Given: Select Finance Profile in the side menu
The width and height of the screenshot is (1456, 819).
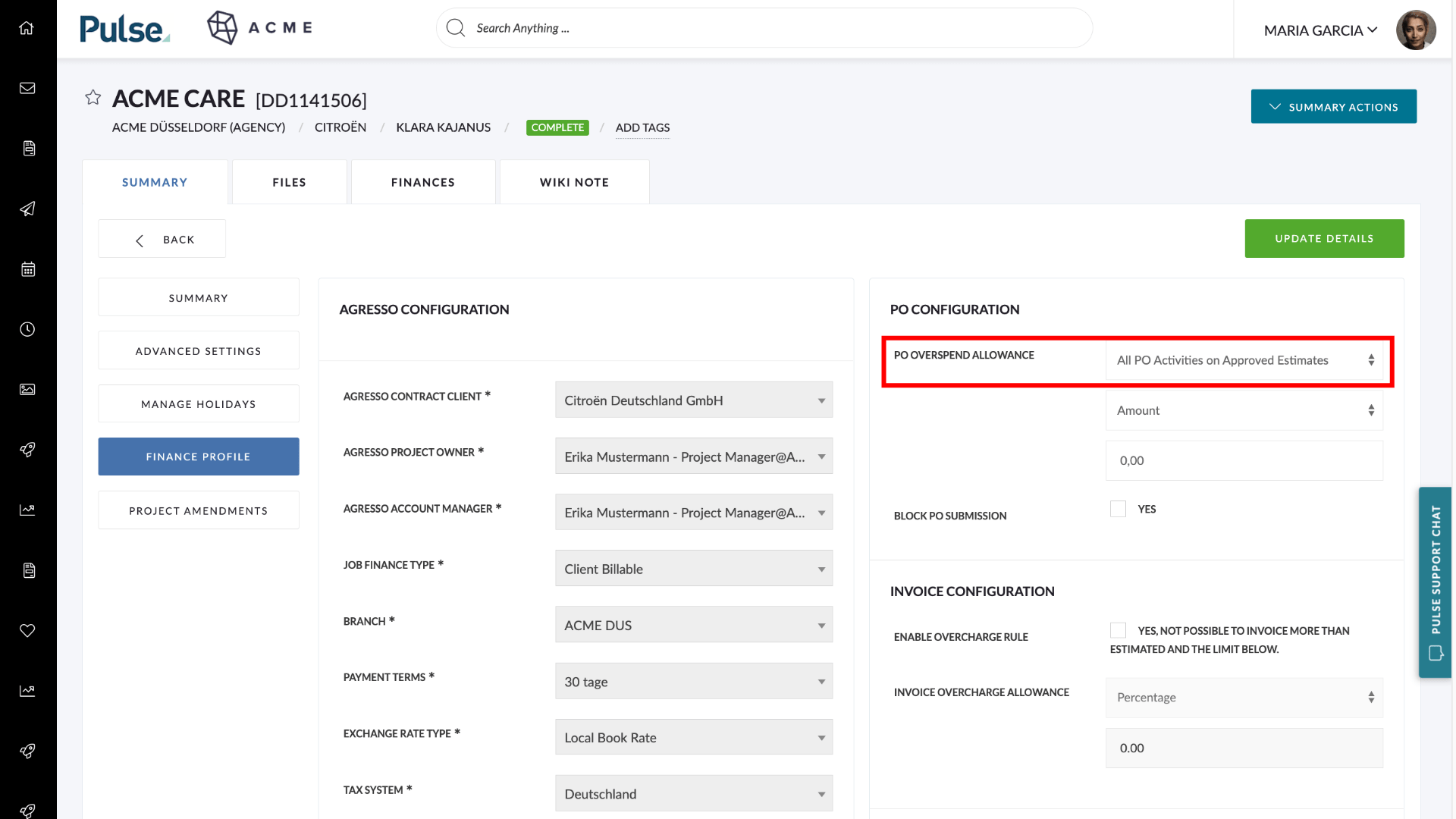Looking at the screenshot, I should (199, 457).
